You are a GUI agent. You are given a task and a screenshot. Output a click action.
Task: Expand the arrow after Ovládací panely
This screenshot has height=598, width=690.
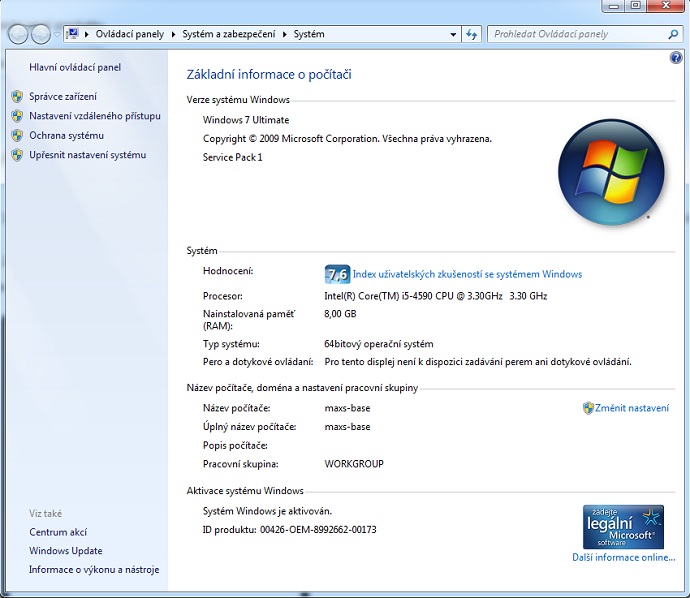173,34
